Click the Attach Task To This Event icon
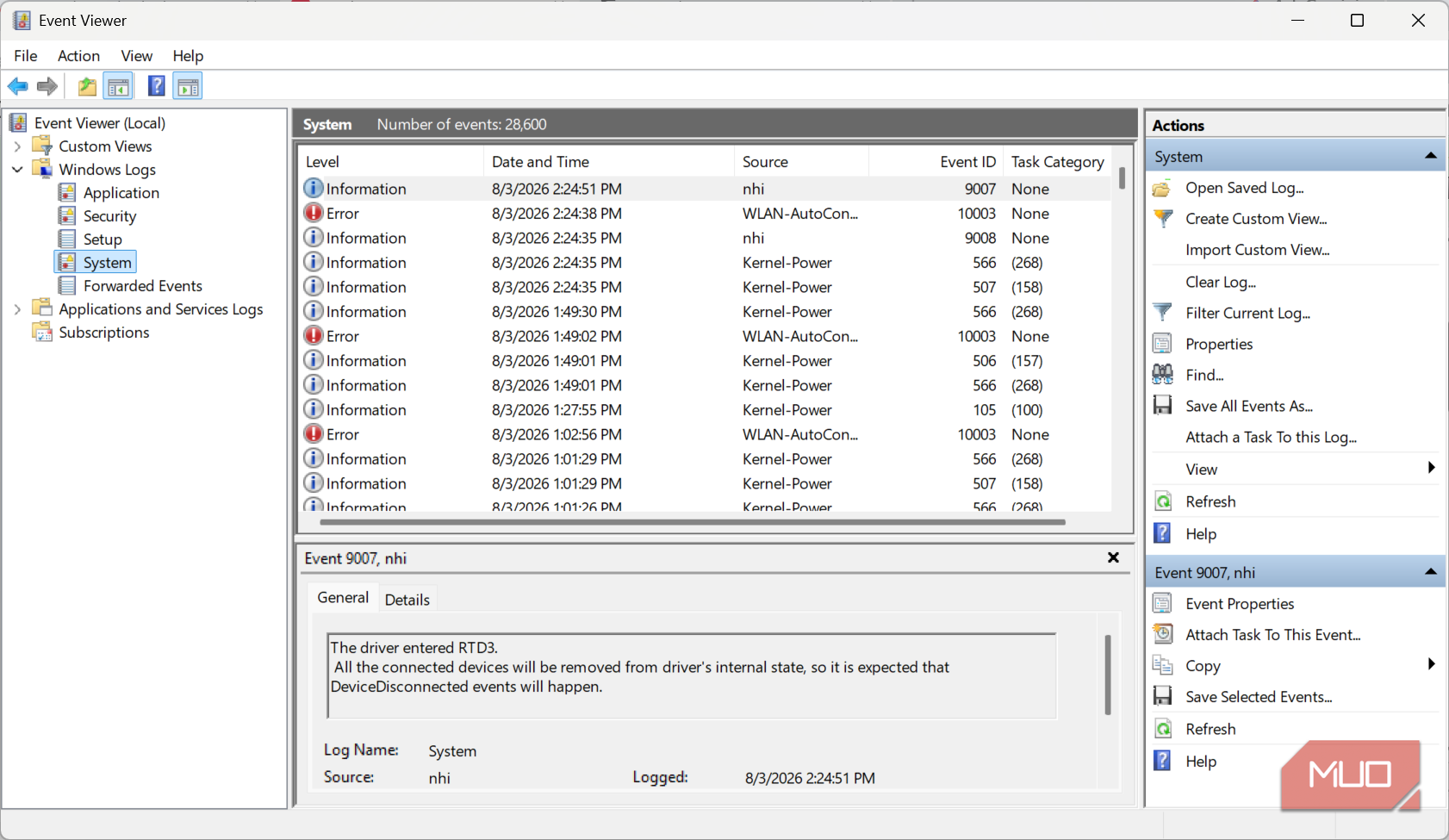Image resolution: width=1449 pixels, height=840 pixels. click(1162, 635)
